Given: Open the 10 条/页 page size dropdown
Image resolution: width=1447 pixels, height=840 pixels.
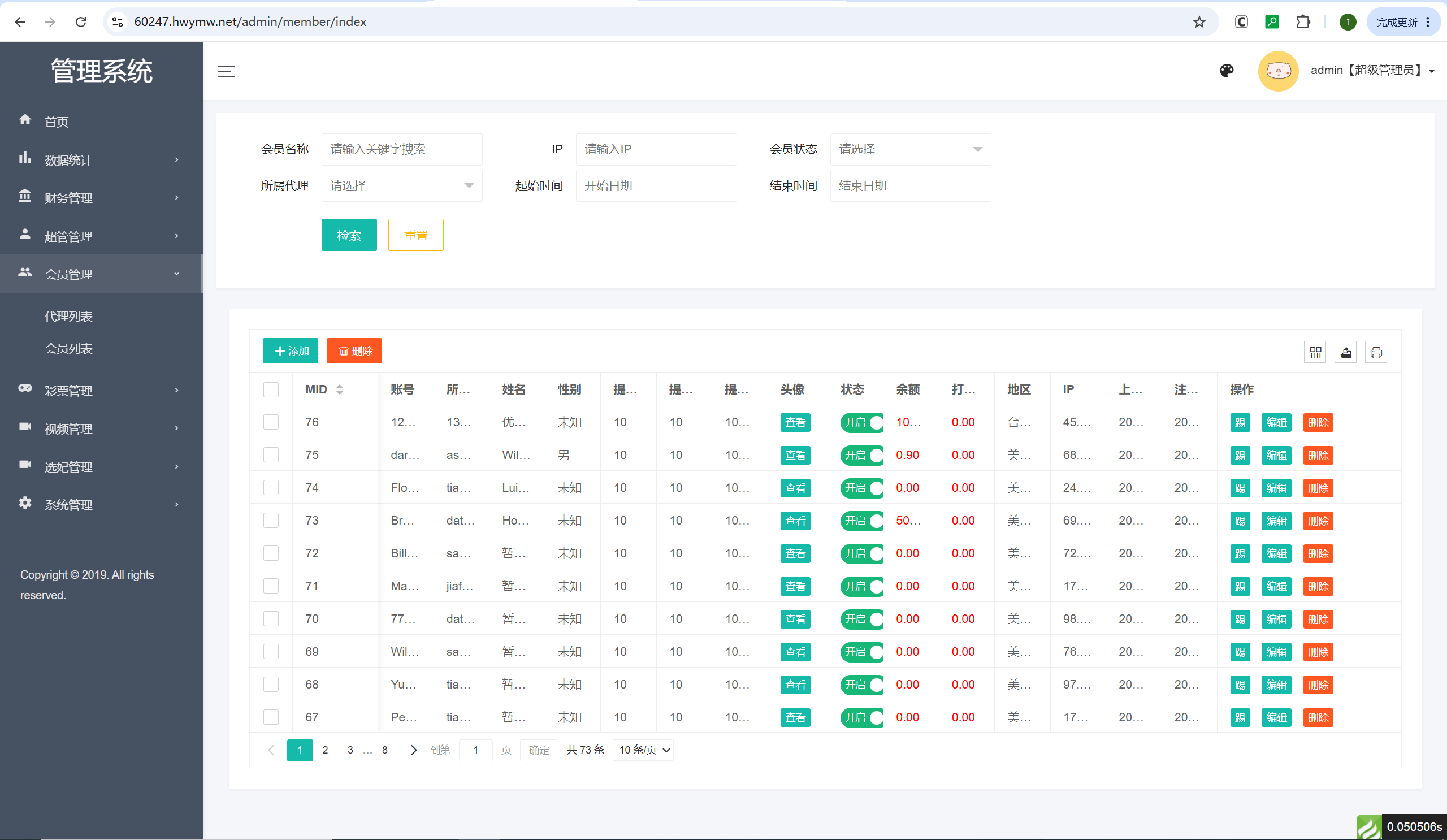Looking at the screenshot, I should (x=643, y=750).
